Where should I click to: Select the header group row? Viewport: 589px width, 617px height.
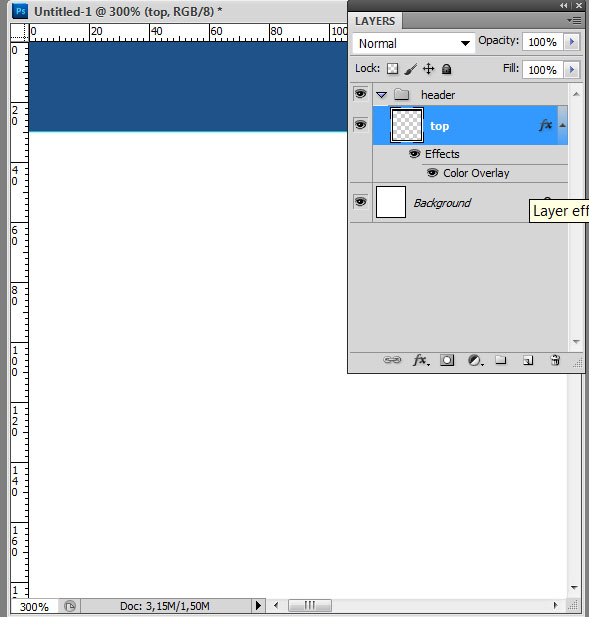click(x=470, y=94)
